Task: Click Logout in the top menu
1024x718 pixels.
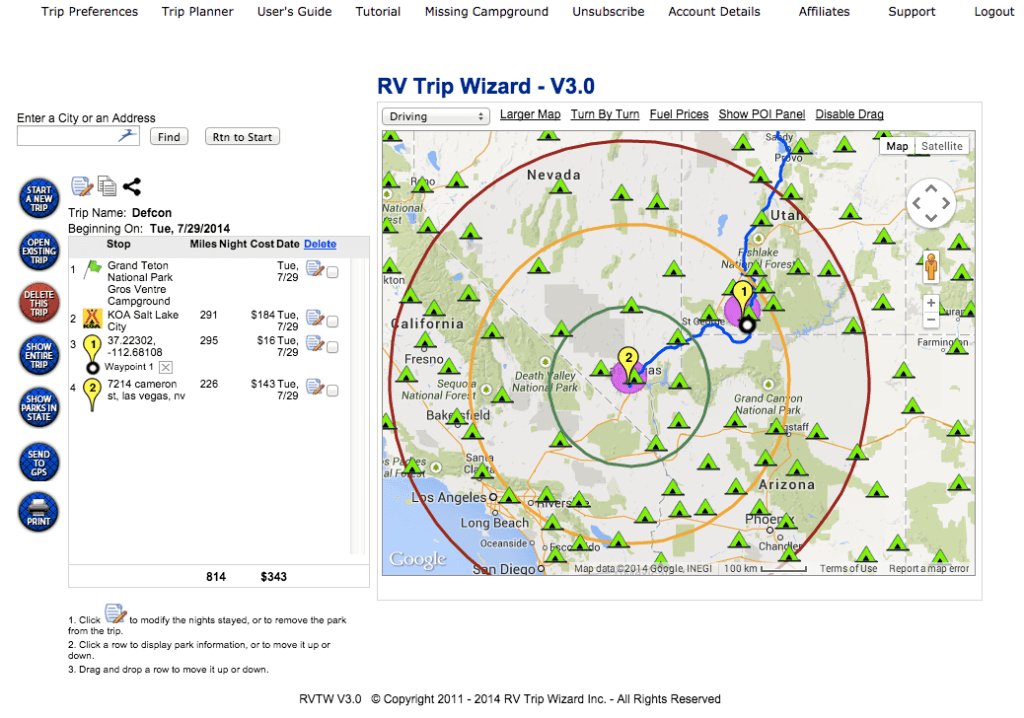Action: click(x=994, y=12)
